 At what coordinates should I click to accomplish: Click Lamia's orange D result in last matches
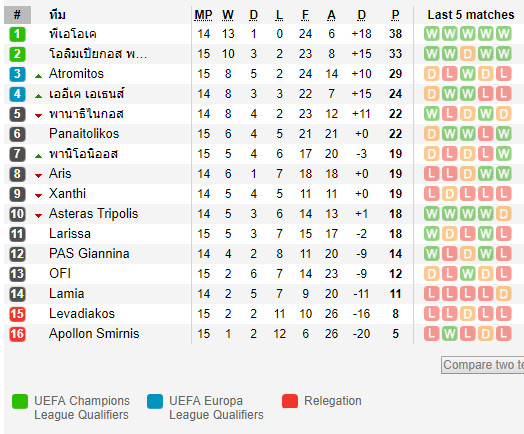503,294
